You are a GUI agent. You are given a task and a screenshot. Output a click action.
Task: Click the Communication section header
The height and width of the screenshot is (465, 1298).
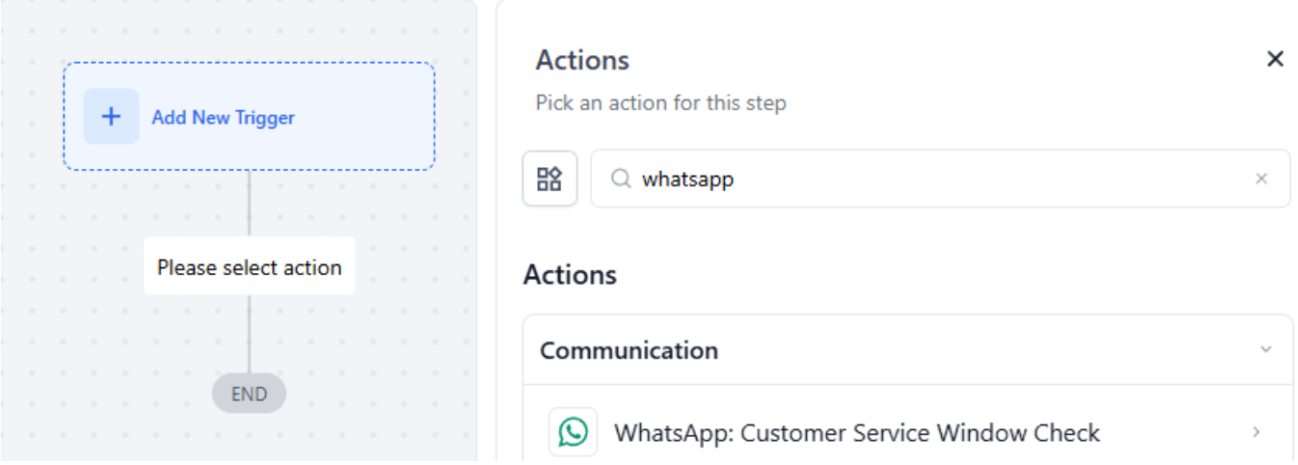point(629,350)
